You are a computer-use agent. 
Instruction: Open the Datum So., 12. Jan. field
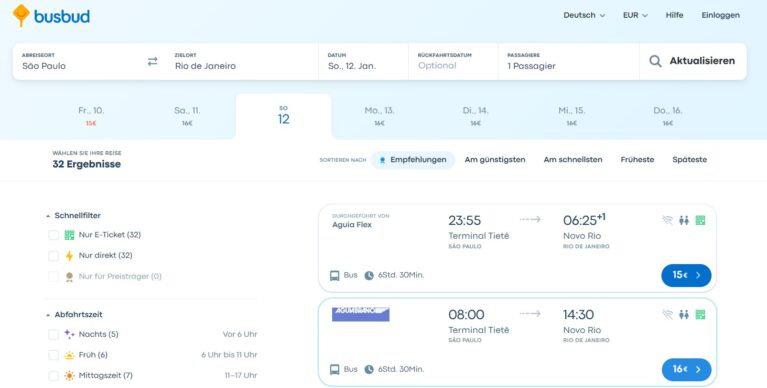pos(363,61)
